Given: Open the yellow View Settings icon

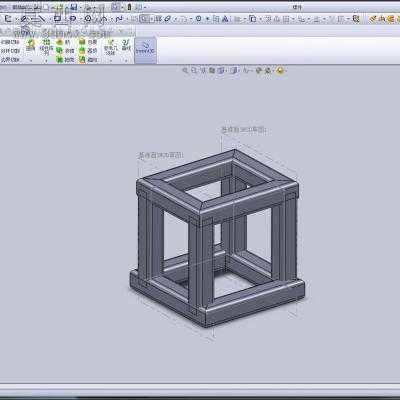Looking at the screenshot, I should coord(280,70).
